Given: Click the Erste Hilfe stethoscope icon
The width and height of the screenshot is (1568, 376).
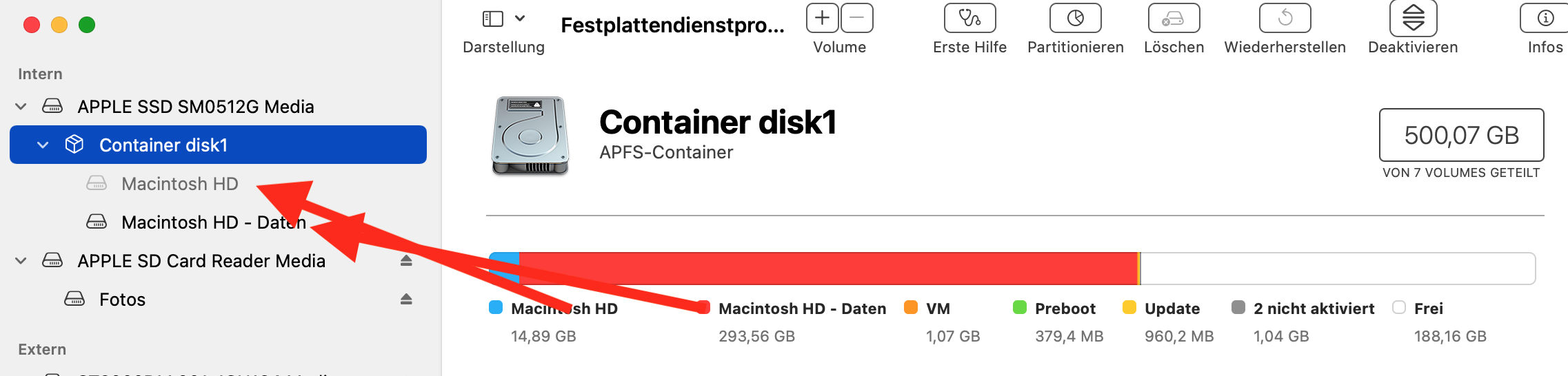Looking at the screenshot, I should (x=969, y=19).
